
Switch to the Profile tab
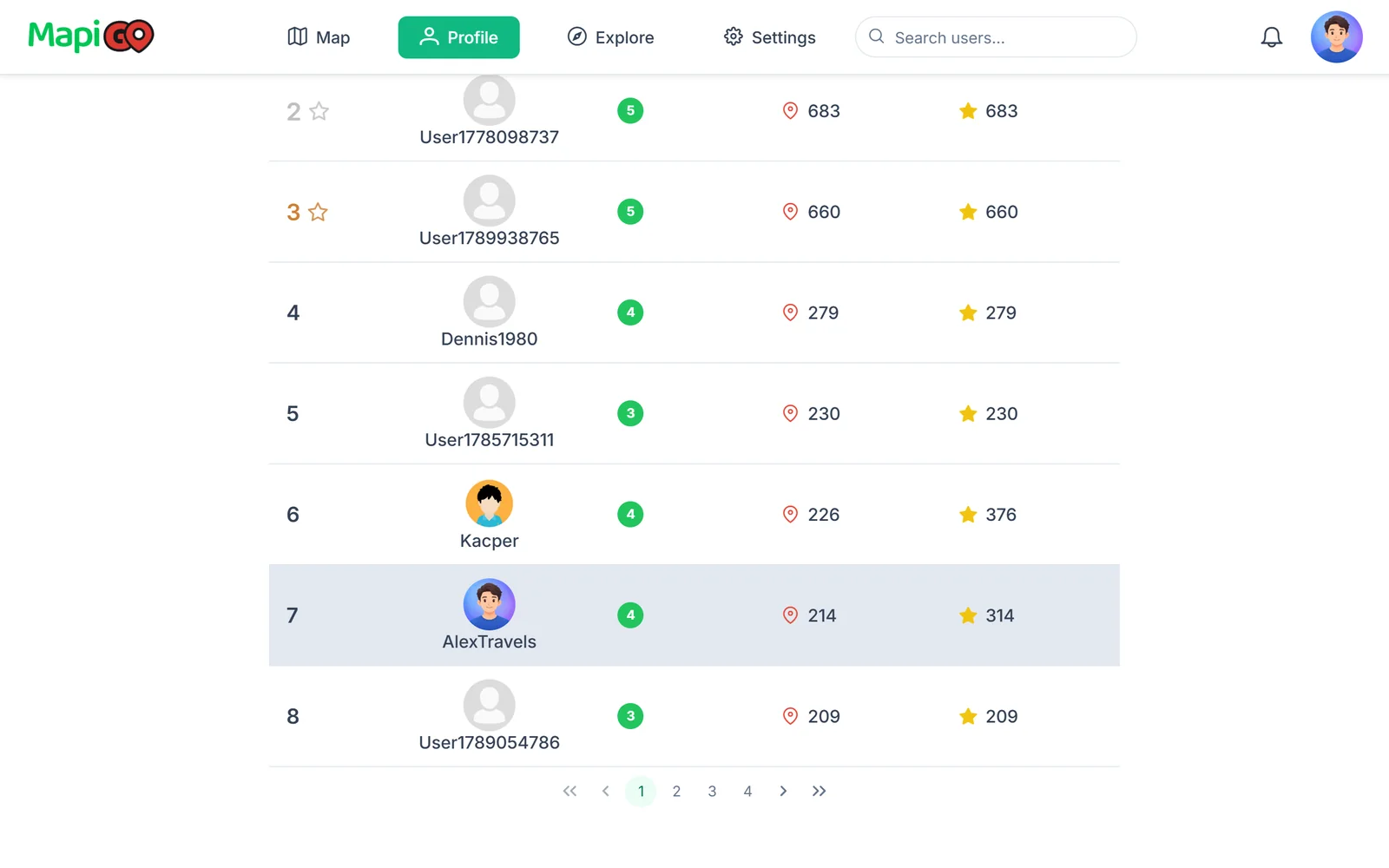(458, 37)
